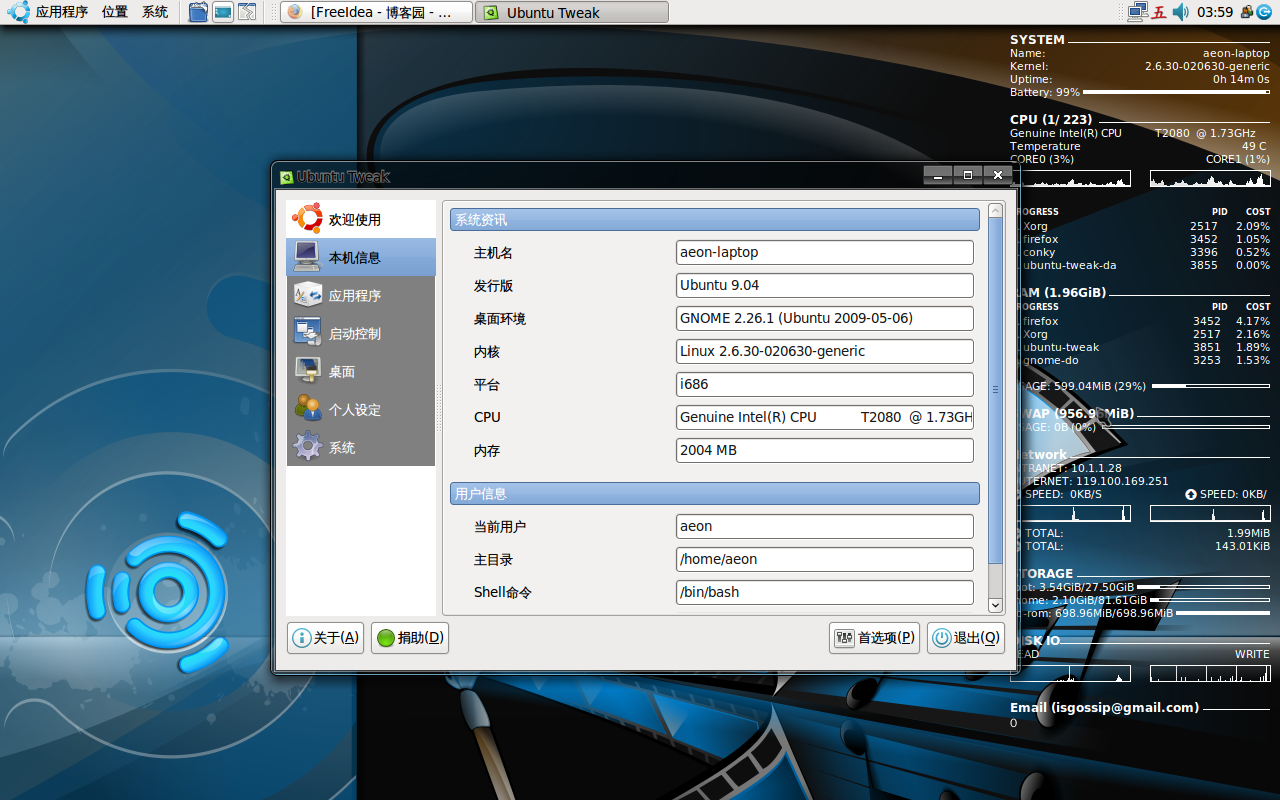Click the Ubuntu logo beside 欢迎使用
This screenshot has height=800, width=1280.
click(x=307, y=219)
